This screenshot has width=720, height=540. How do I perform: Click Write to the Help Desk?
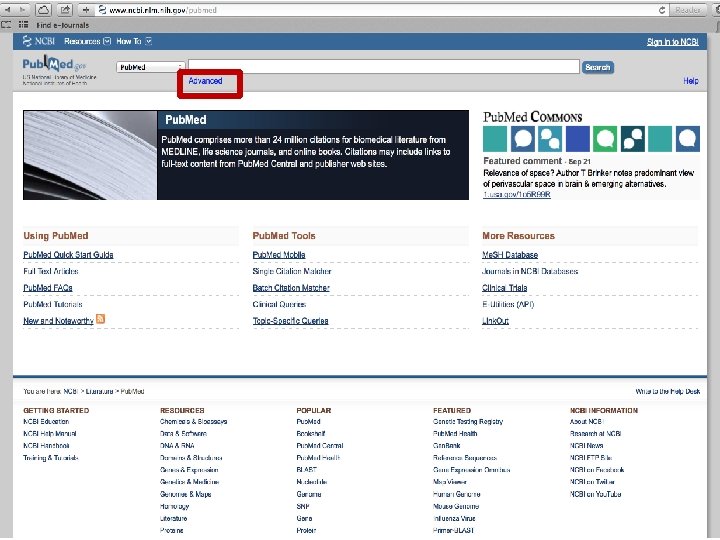(x=668, y=391)
